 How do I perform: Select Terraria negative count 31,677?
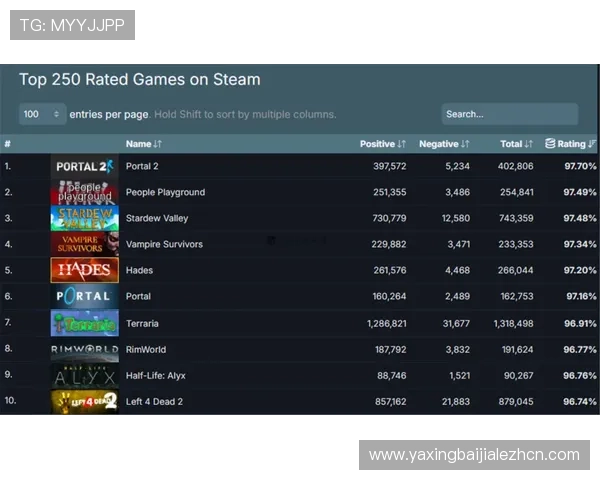456,323
